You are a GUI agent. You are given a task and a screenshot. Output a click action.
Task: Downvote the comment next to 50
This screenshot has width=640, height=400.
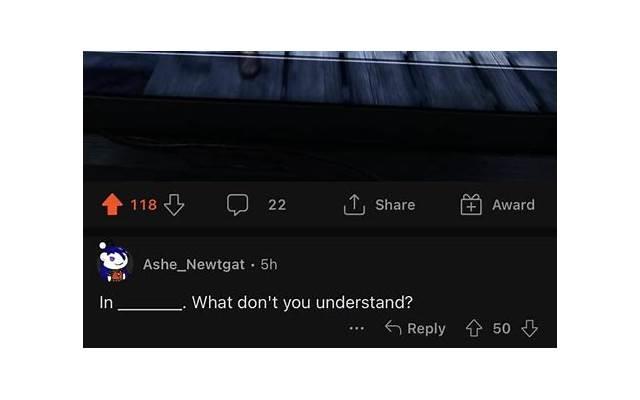click(x=530, y=328)
